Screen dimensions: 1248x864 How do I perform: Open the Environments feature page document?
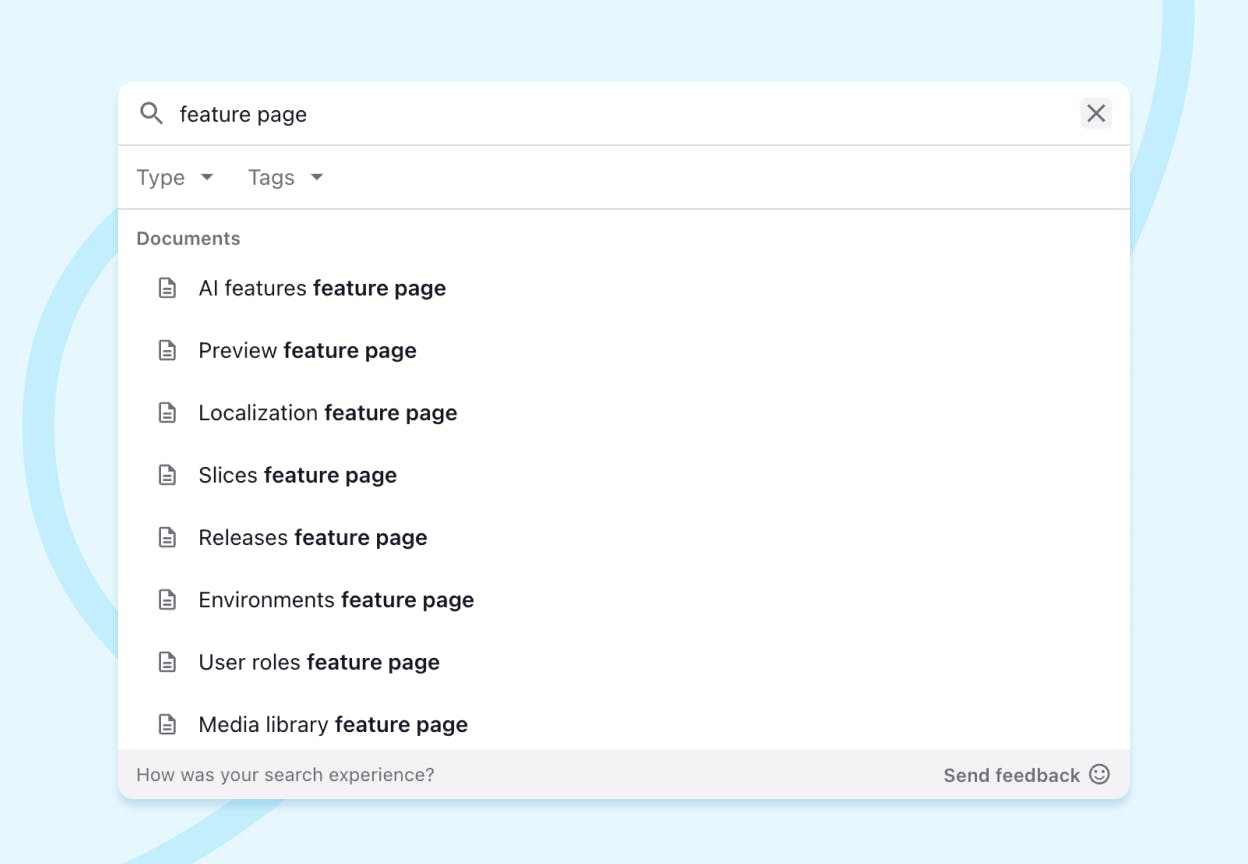336,600
